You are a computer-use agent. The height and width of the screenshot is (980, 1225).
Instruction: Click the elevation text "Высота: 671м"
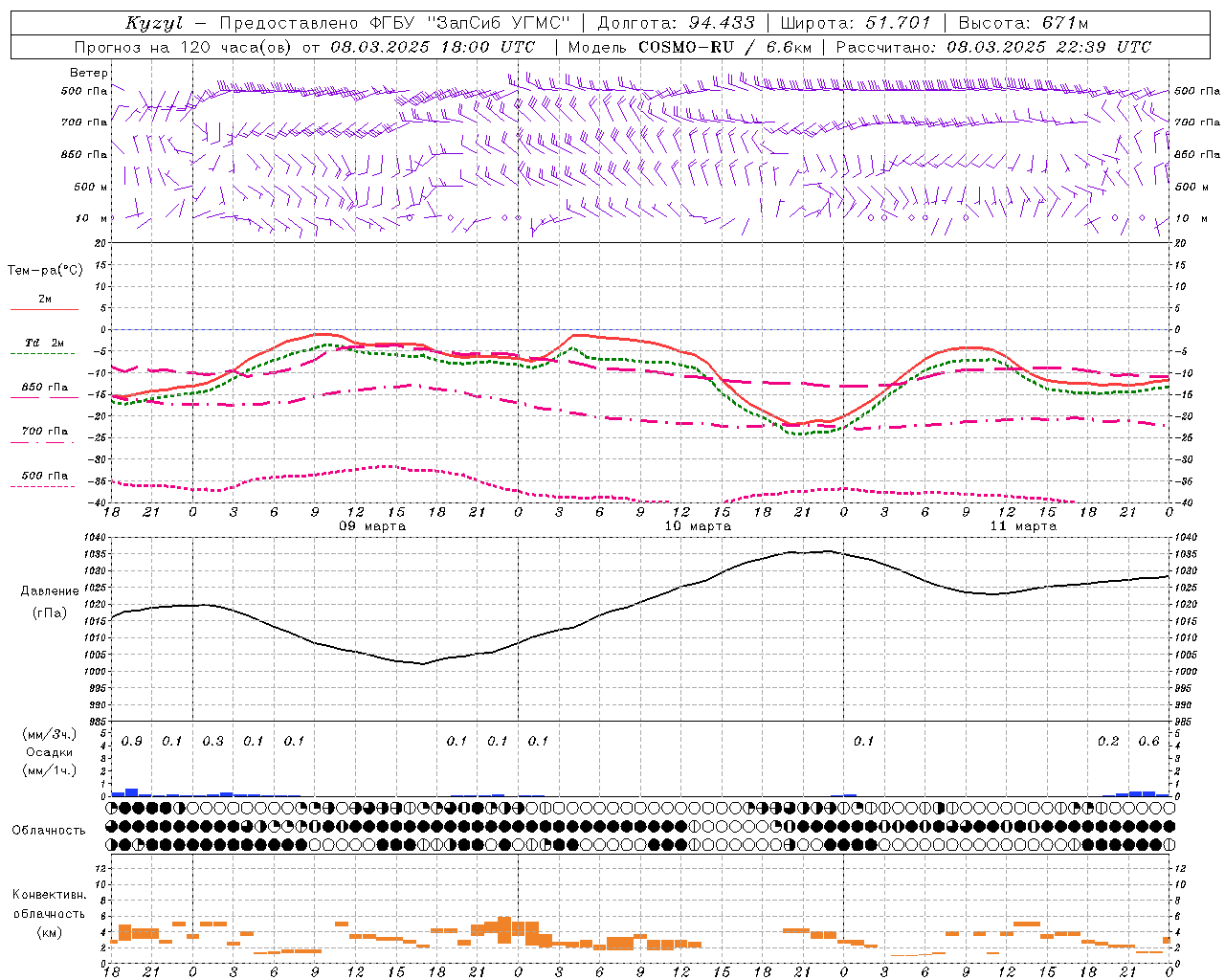pyautogui.click(x=1023, y=23)
